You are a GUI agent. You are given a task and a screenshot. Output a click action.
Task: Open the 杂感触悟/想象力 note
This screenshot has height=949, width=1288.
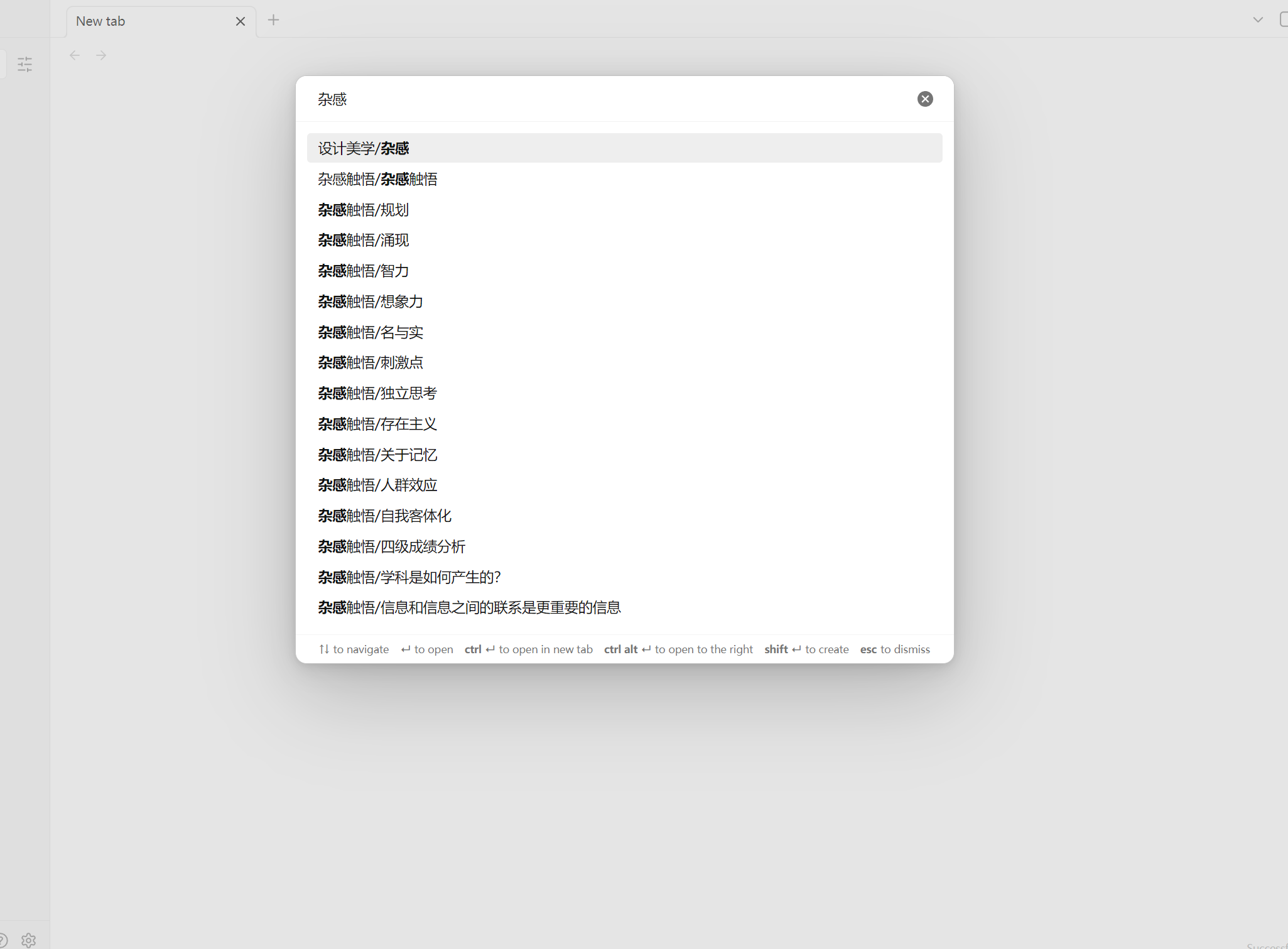371,301
